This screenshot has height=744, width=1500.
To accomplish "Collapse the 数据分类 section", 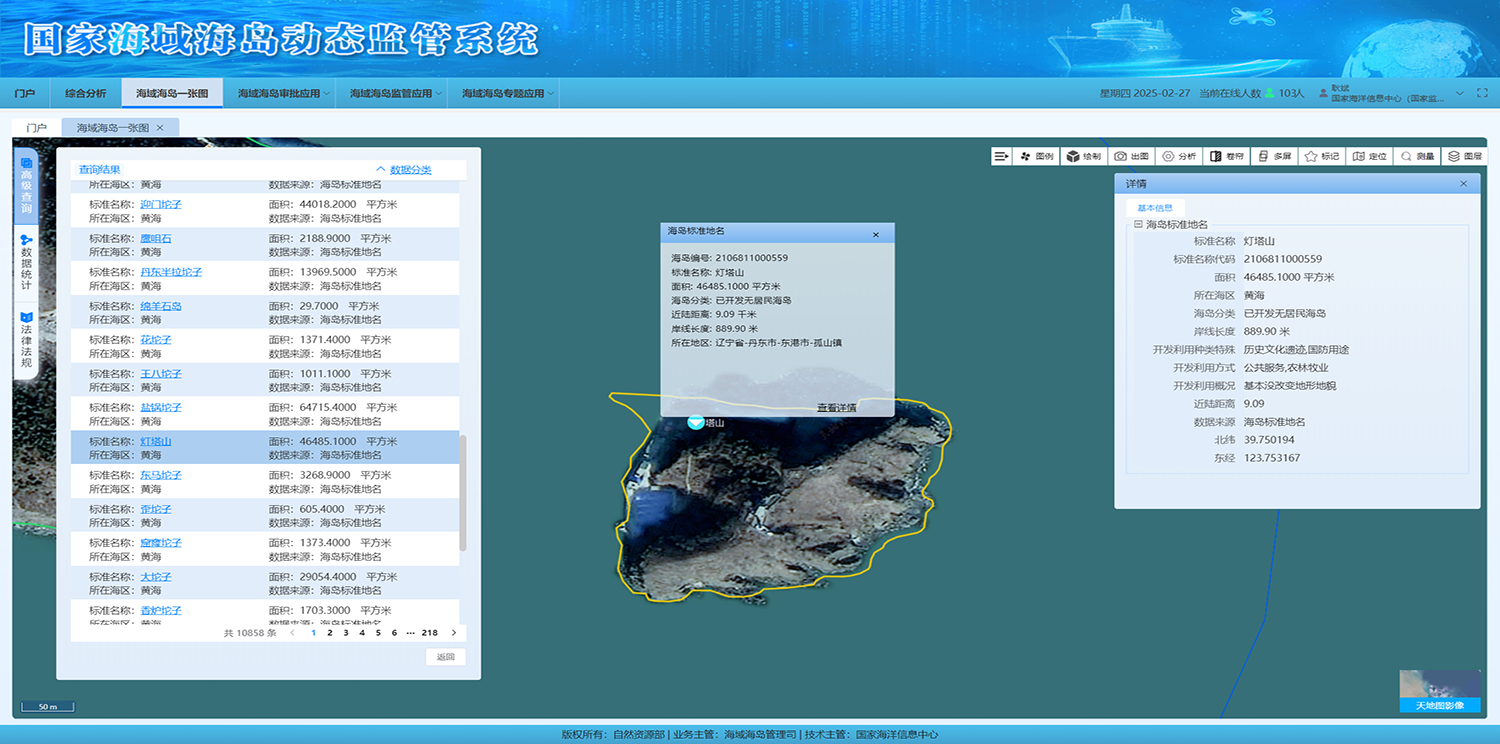I will pos(403,170).
